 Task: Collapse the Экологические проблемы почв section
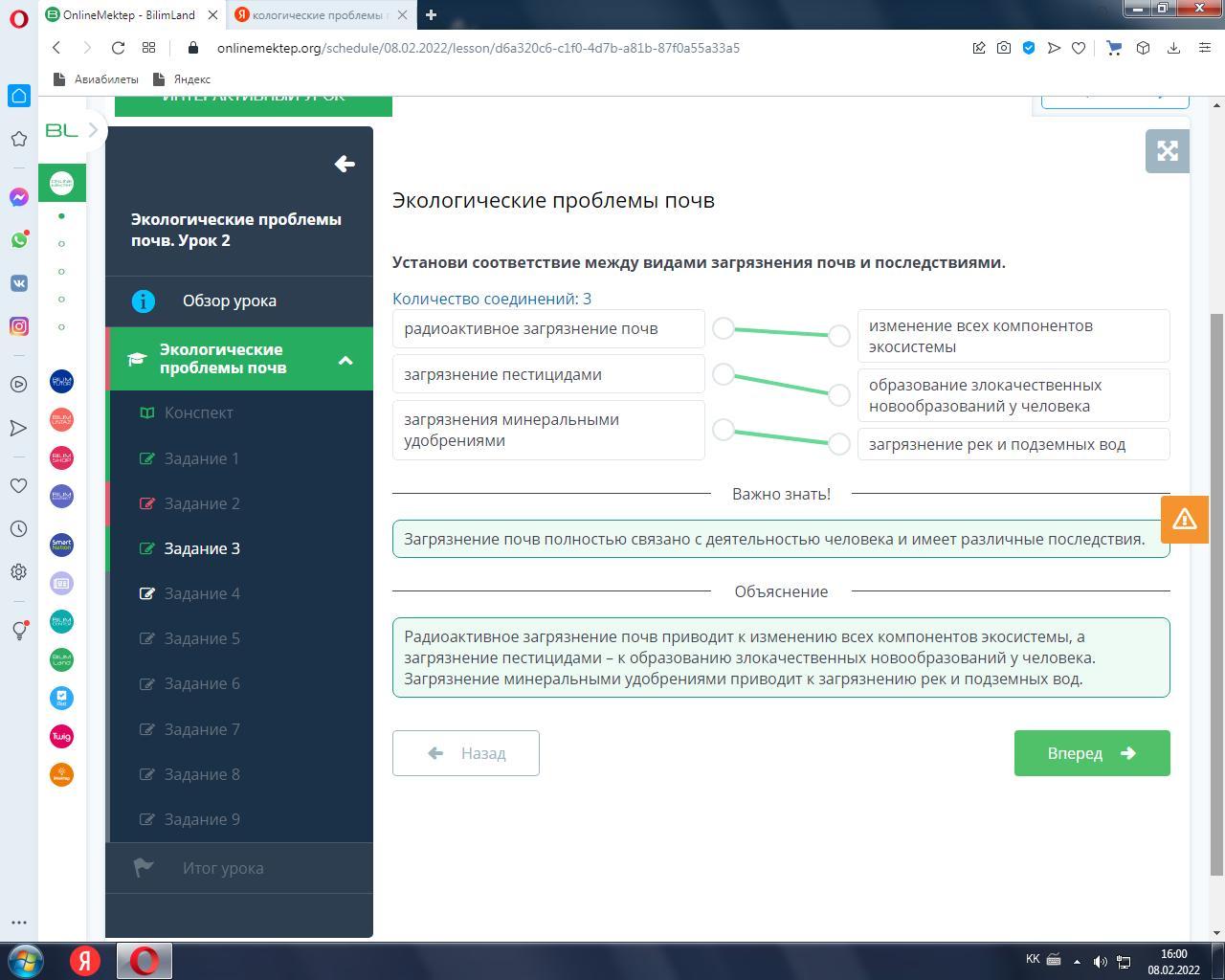click(x=345, y=360)
